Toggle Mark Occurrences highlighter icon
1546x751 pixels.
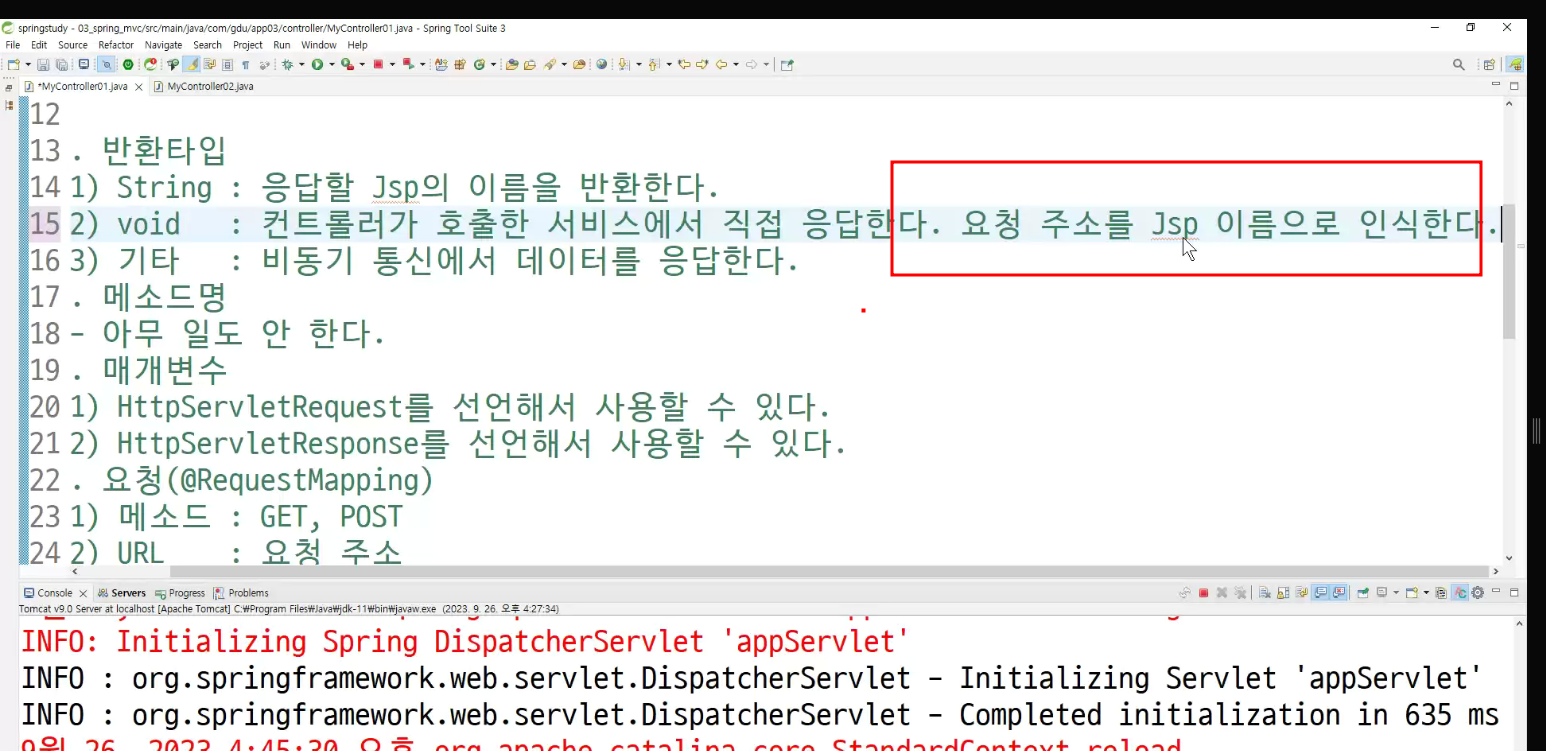(191, 64)
